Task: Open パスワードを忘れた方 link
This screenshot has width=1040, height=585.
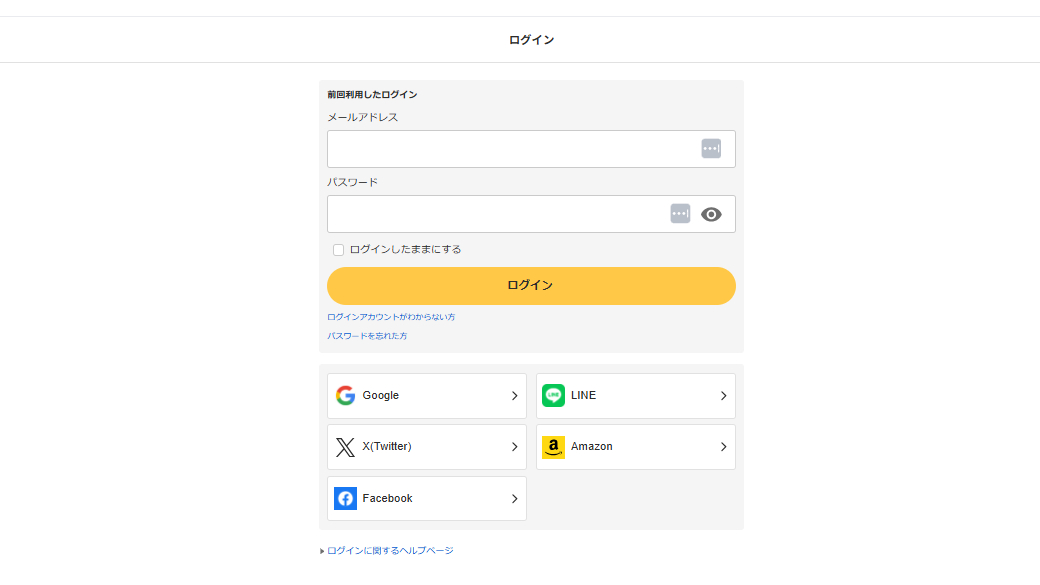Action: 367,336
